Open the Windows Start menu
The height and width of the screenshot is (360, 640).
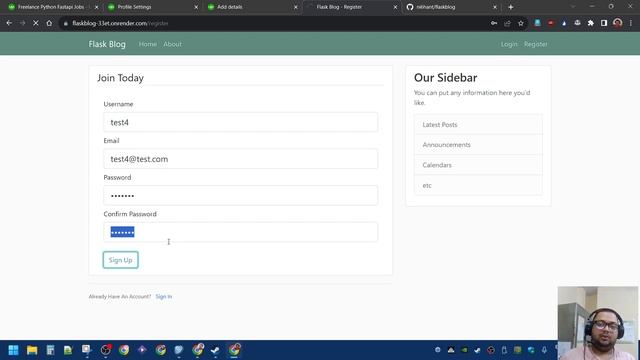pyautogui.click(x=13, y=350)
